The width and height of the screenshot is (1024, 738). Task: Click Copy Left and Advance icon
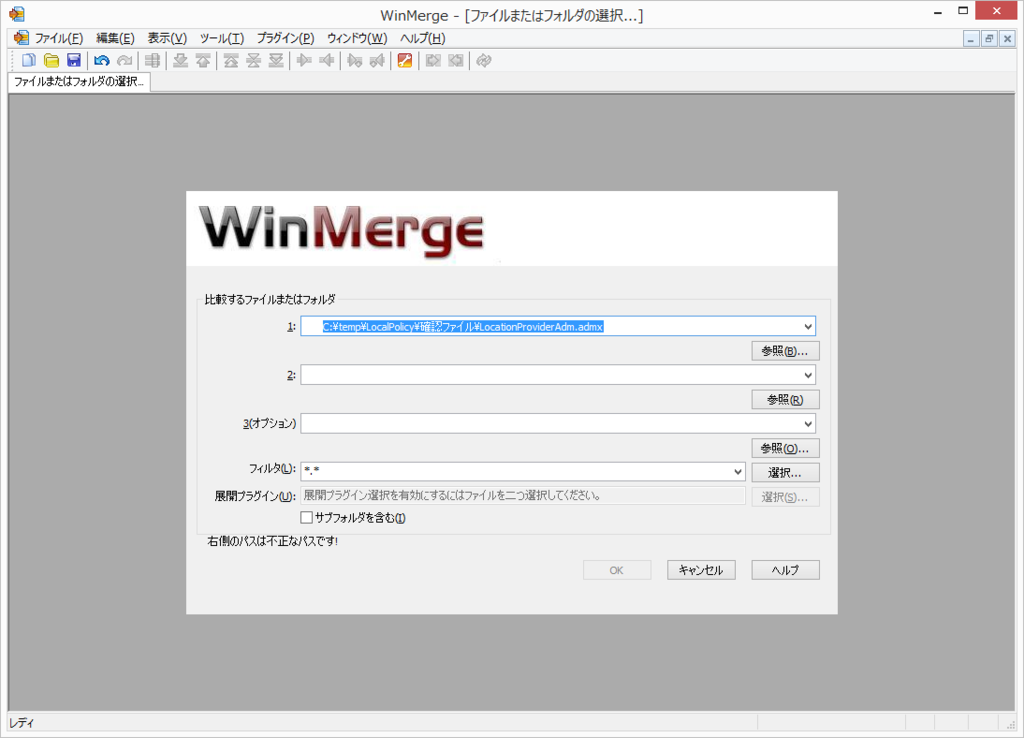(377, 61)
